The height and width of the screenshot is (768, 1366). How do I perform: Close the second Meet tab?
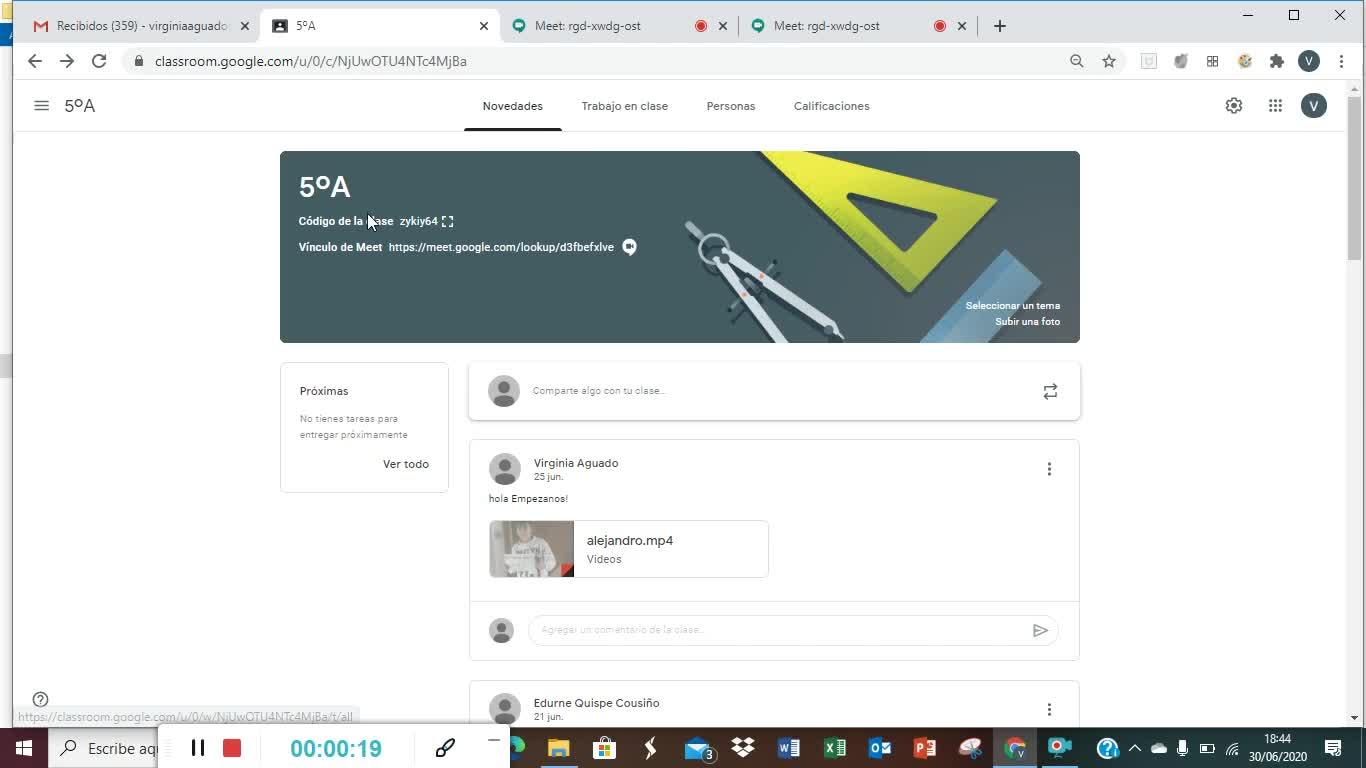[x=962, y=26]
